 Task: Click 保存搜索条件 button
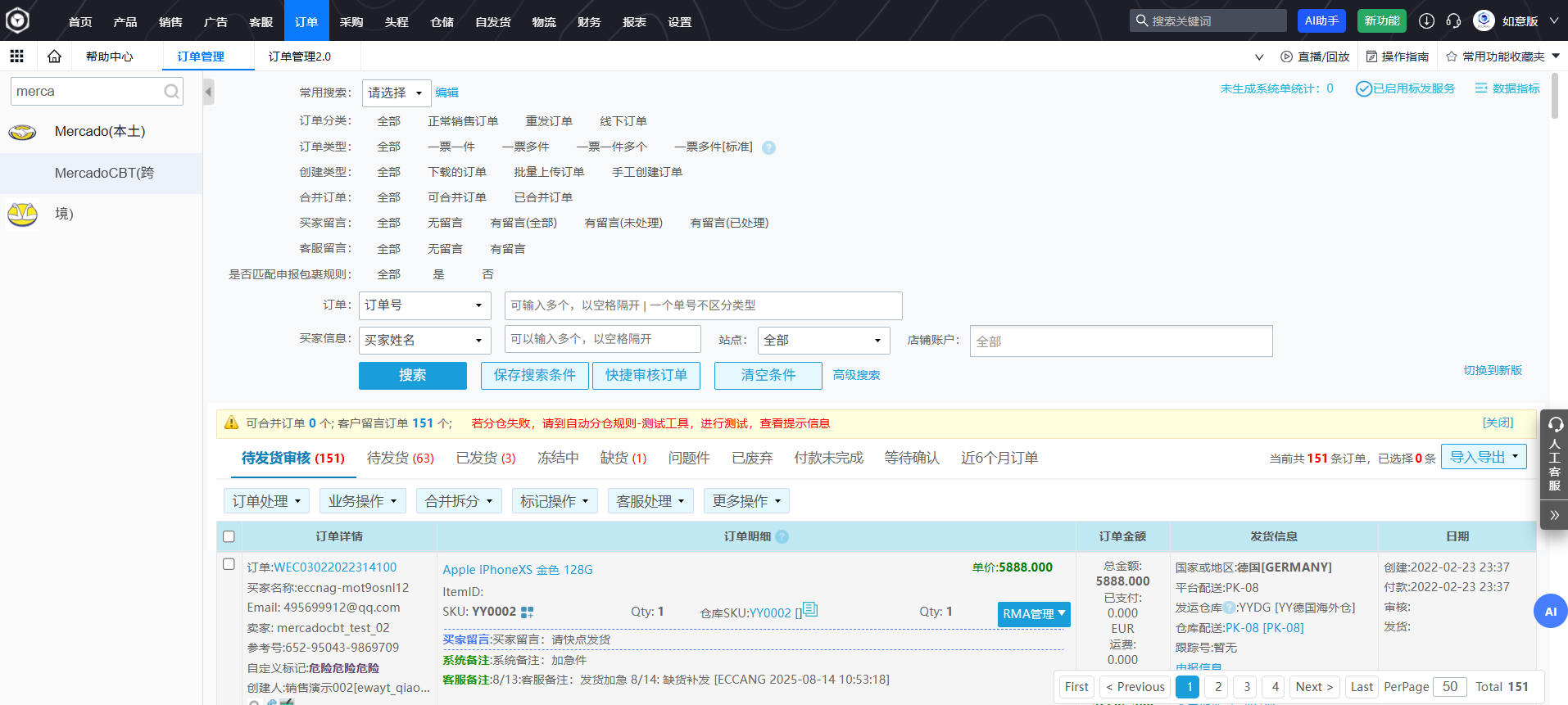click(534, 375)
